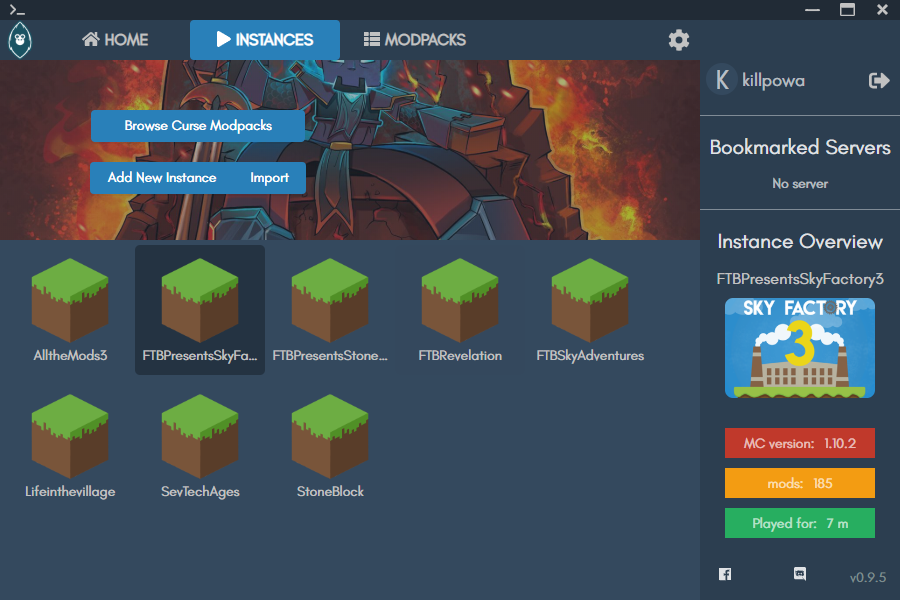900x600 pixels.
Task: Click the v0.9.5 version label
Action: [x=868, y=577]
